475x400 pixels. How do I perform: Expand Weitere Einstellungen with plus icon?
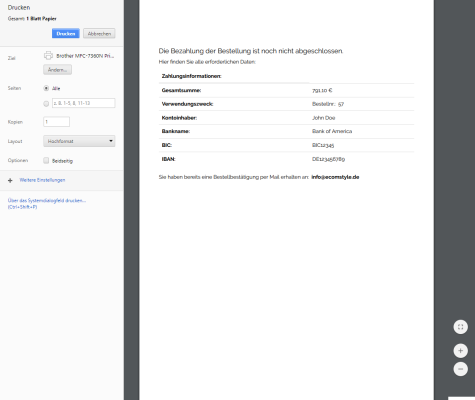10,180
